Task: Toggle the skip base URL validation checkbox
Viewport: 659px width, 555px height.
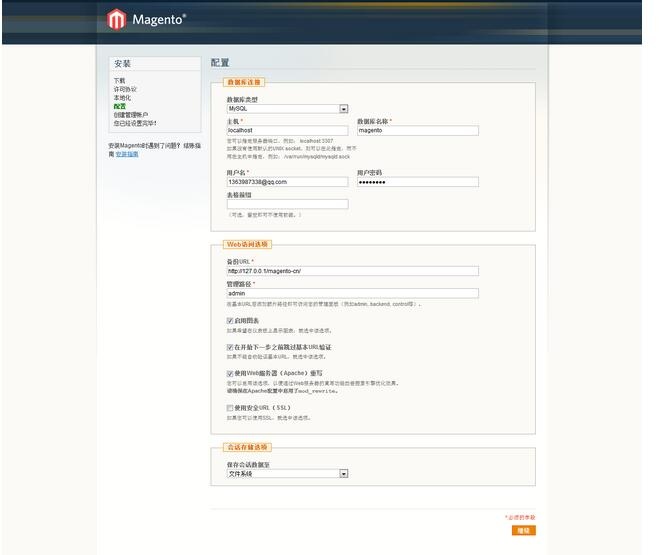Action: [230, 347]
